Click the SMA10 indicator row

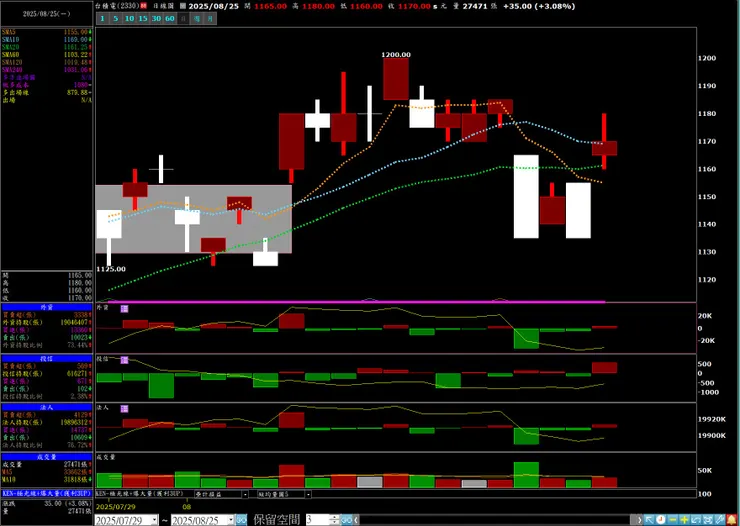[47, 40]
